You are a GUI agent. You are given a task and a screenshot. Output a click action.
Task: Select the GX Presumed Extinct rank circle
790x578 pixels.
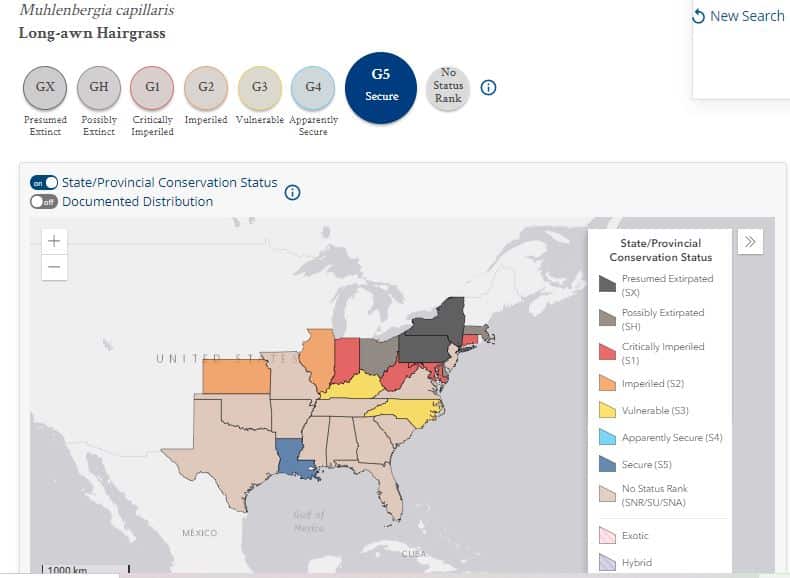[45, 88]
